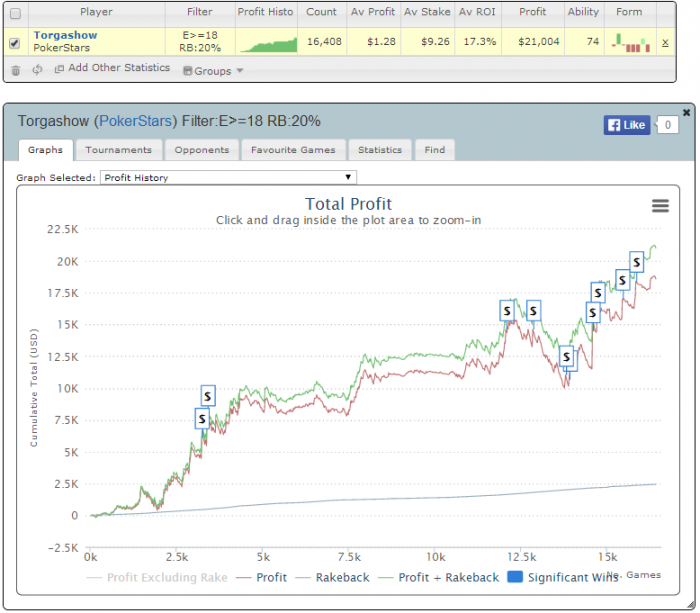Sort by Av ROI column header
Screen dimensions: 700x613
(x=477, y=12)
